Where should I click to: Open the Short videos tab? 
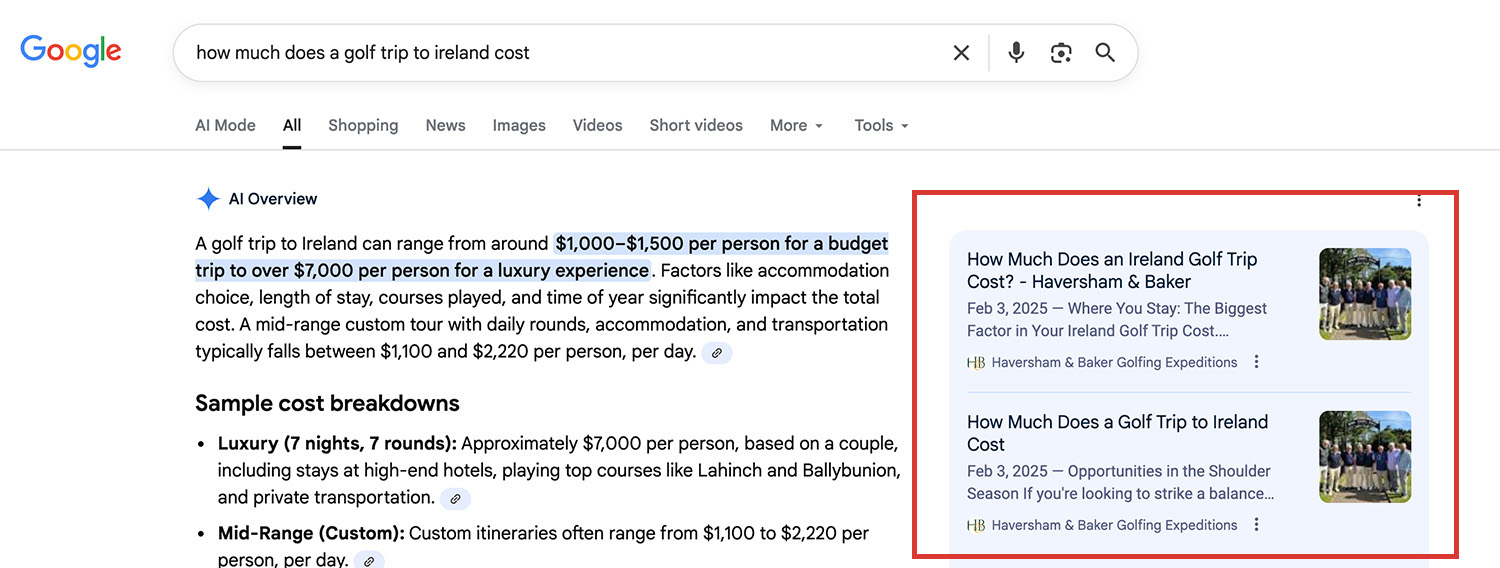click(696, 126)
